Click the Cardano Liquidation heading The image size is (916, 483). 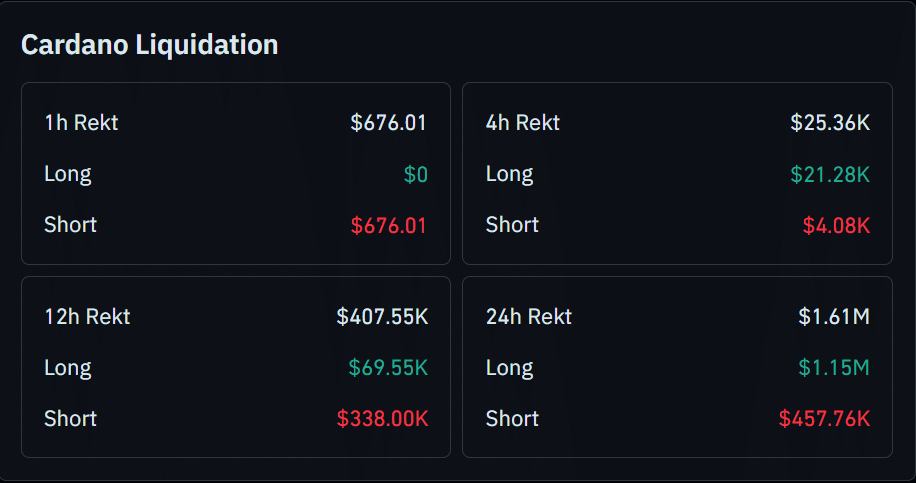(149, 45)
